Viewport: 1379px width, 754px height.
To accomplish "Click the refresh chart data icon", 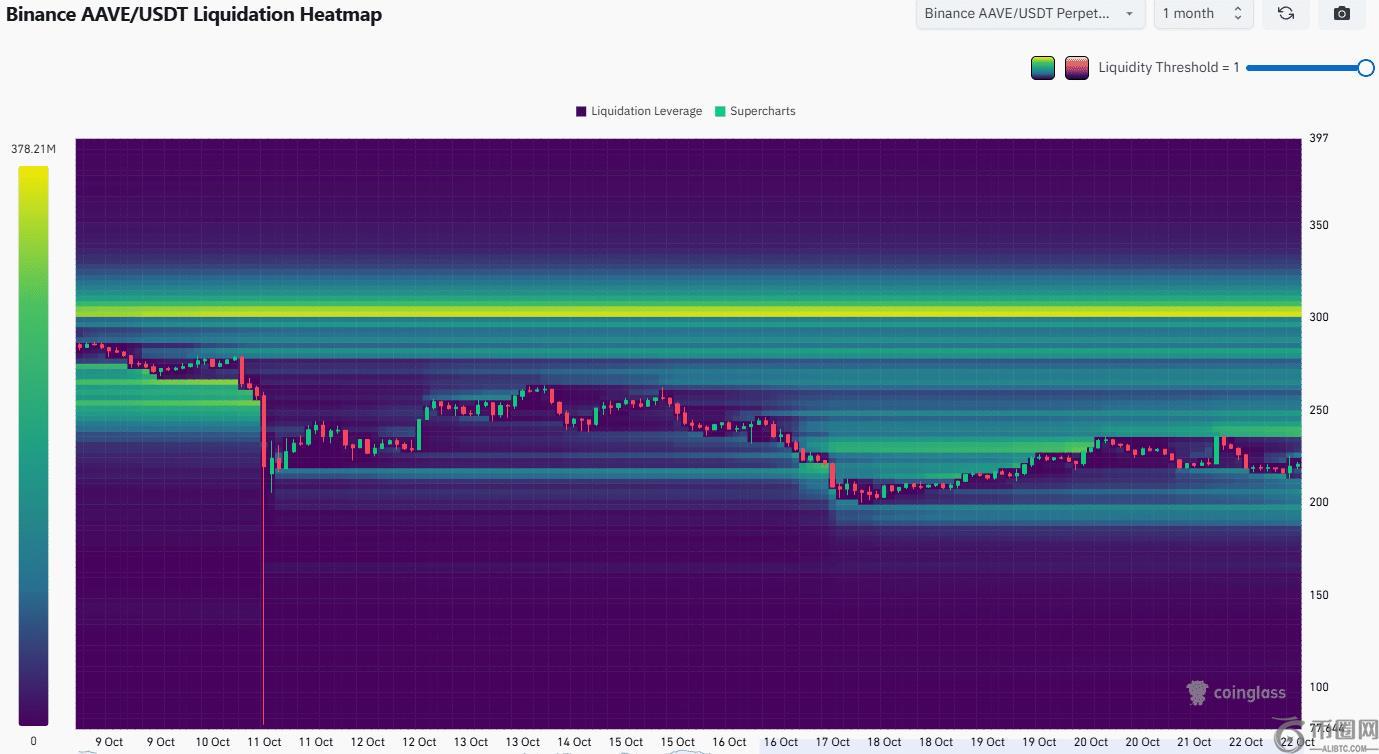I will (1286, 14).
